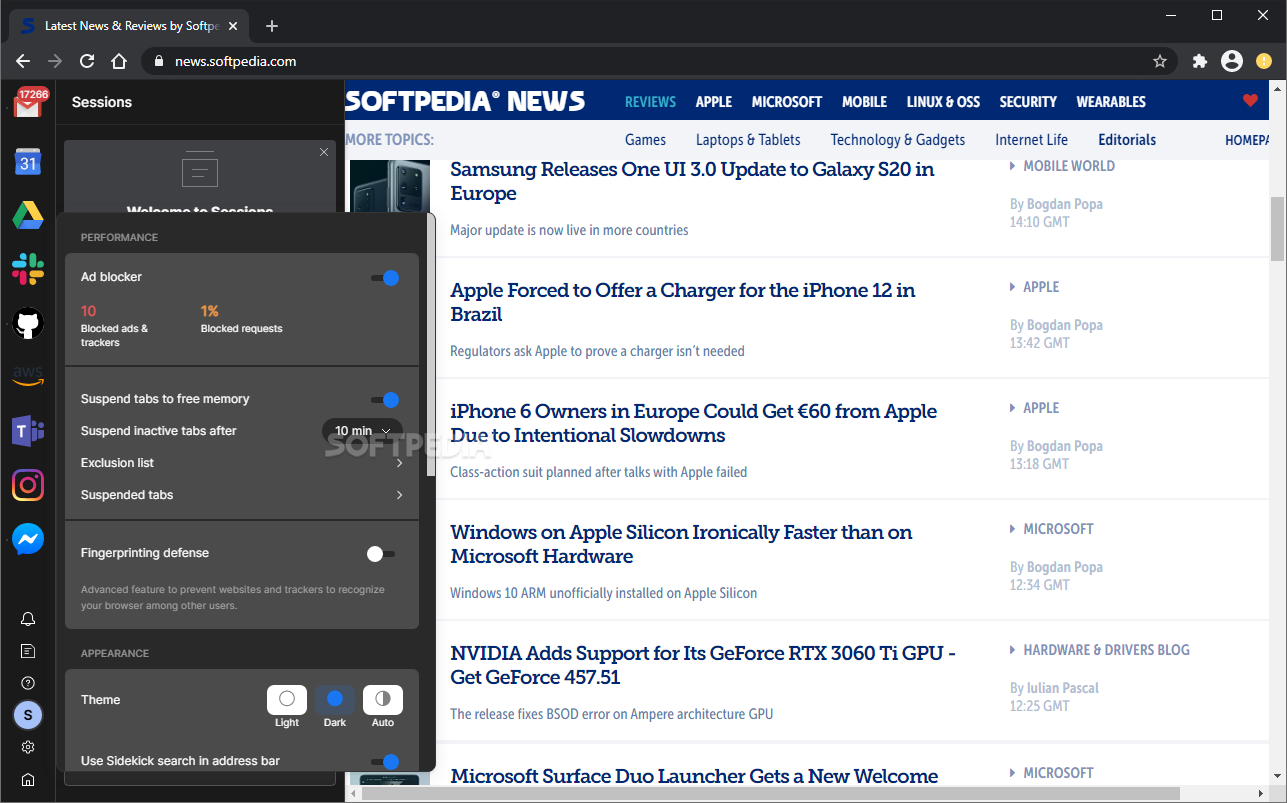Click the red heart icon on Softpedia
This screenshot has height=803, width=1287.
tap(1250, 100)
